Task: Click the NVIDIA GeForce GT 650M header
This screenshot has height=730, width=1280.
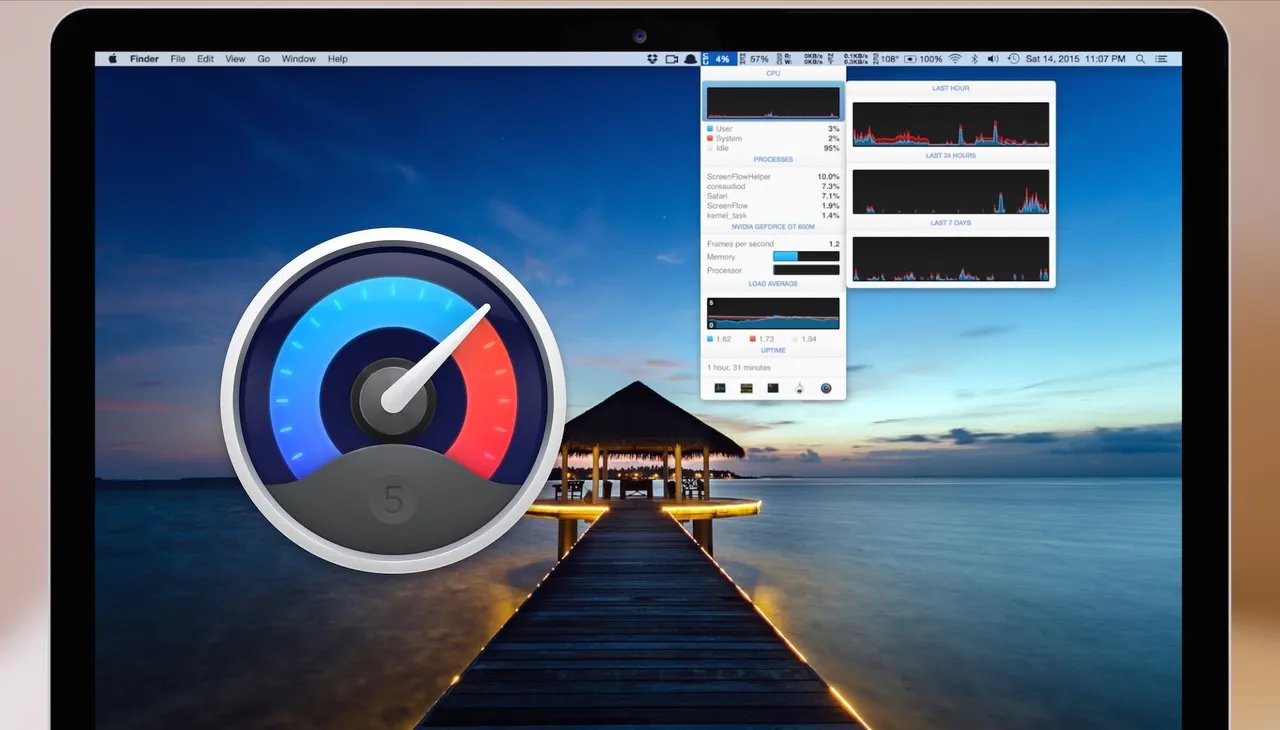Action: (773, 227)
